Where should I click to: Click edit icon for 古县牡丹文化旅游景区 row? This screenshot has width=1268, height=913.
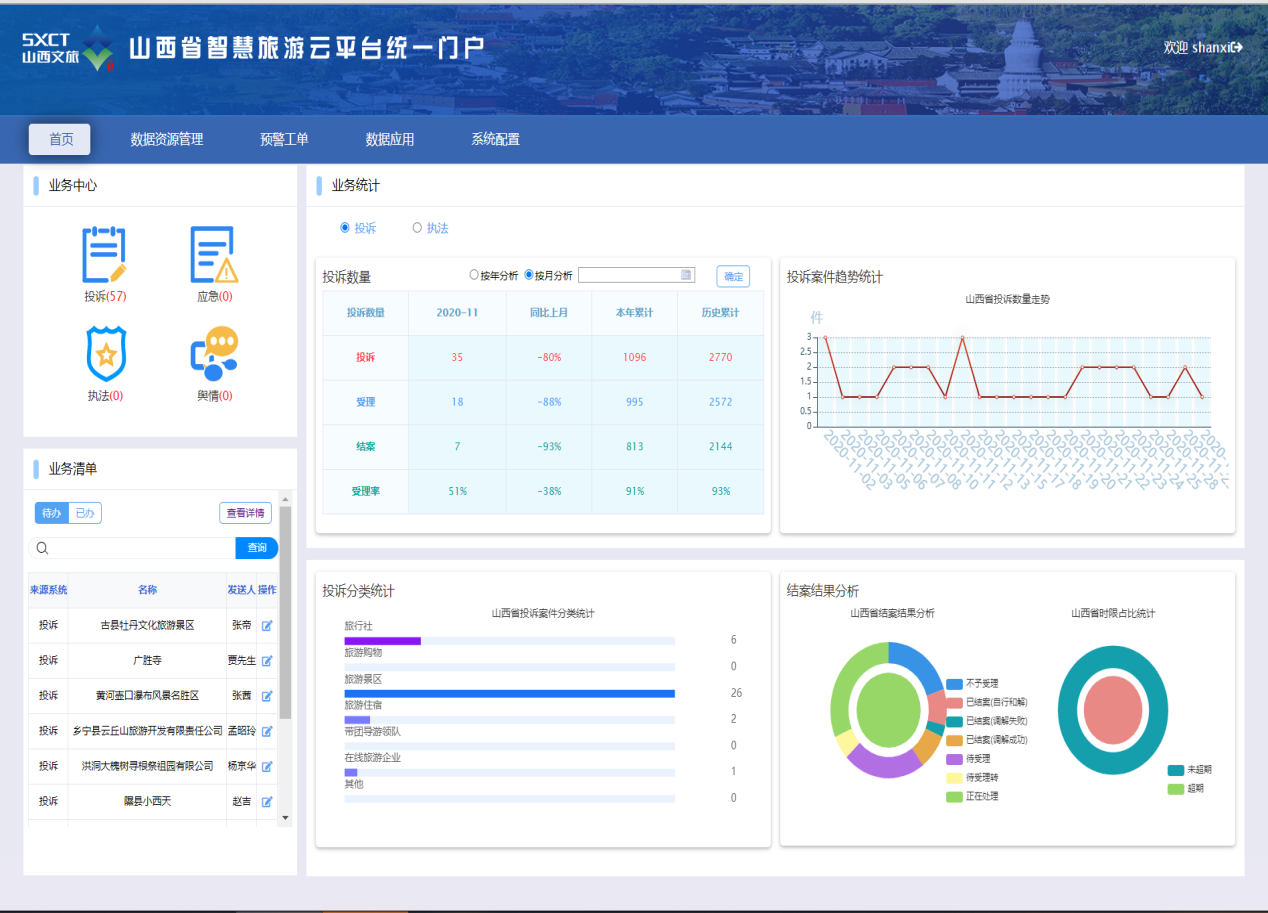[x=267, y=626]
